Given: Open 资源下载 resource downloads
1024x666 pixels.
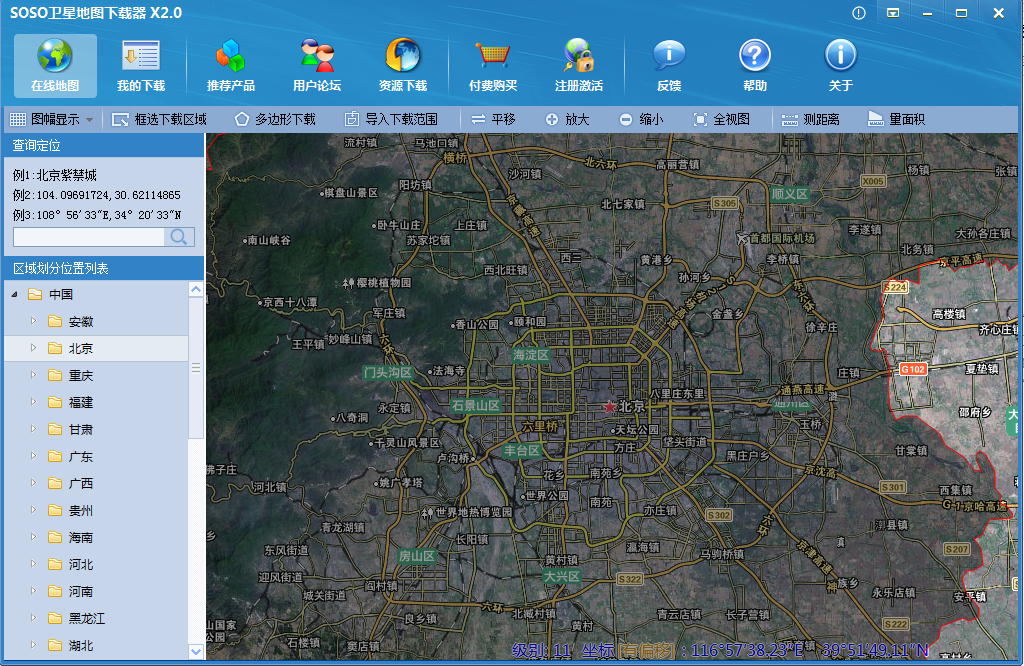Looking at the screenshot, I should (x=403, y=66).
